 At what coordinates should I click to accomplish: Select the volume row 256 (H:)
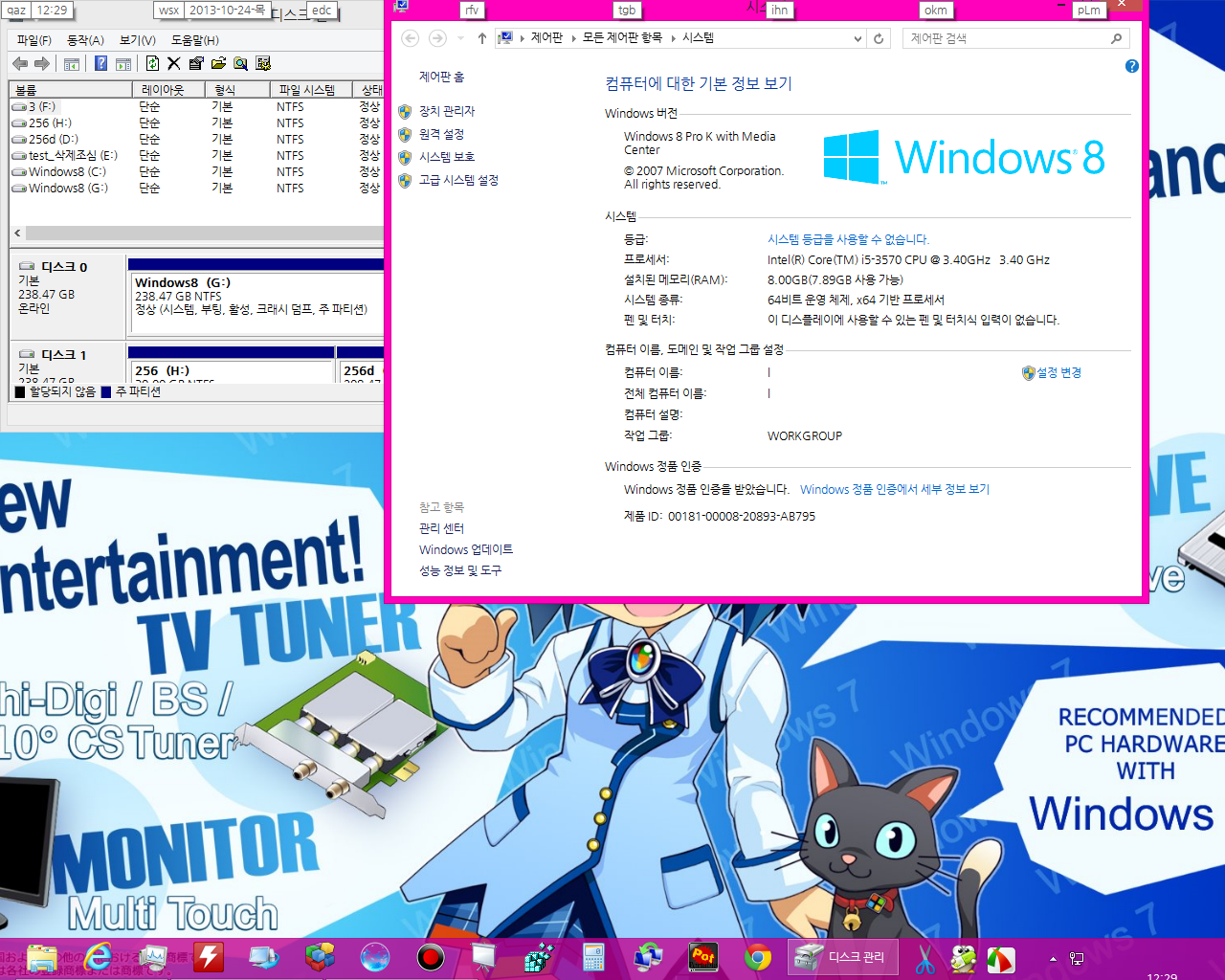[197, 123]
